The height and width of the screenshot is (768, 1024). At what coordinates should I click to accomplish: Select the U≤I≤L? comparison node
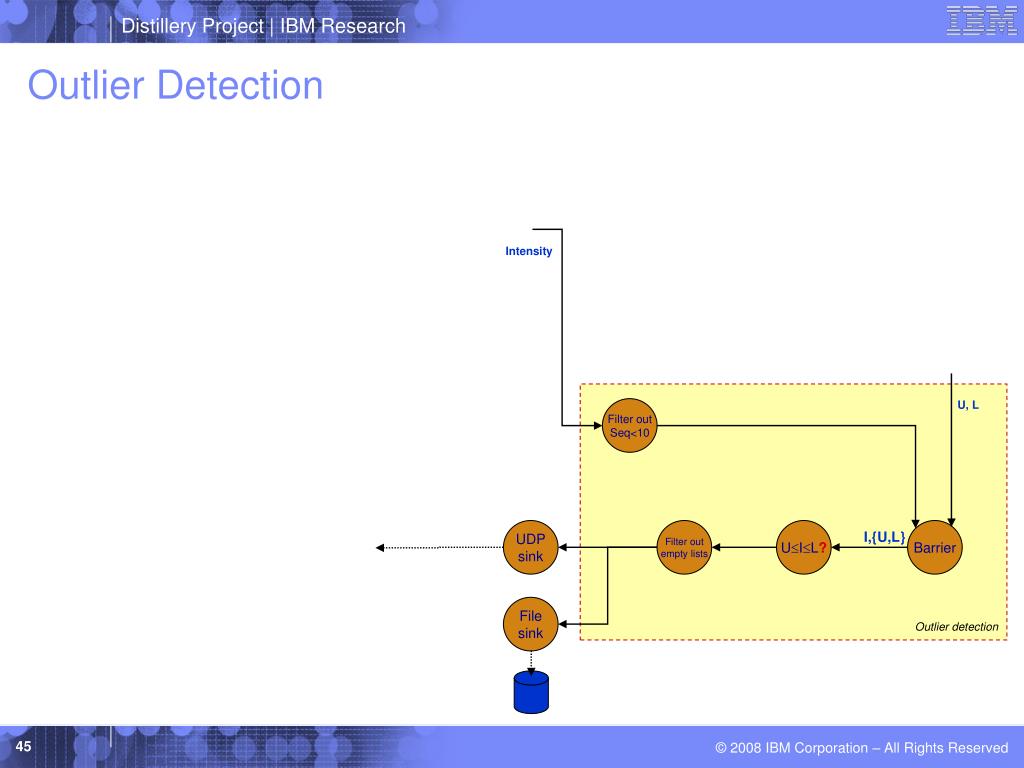803,547
